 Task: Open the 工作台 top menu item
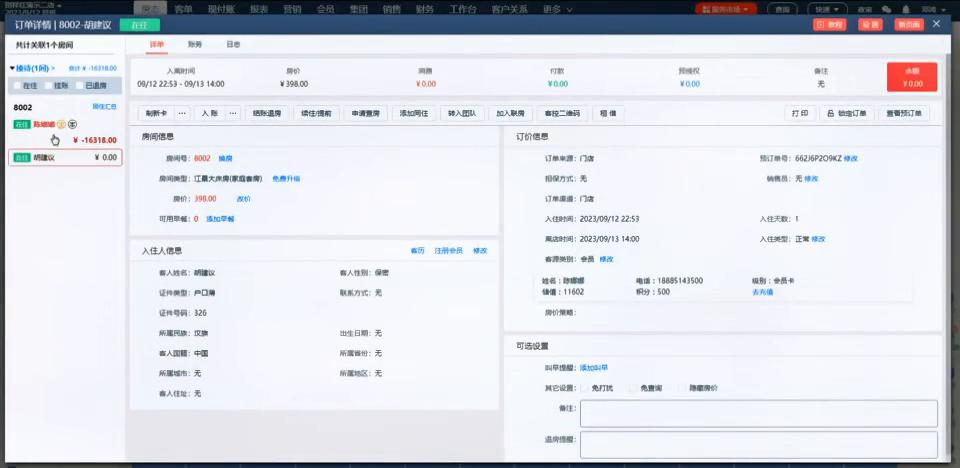click(463, 9)
